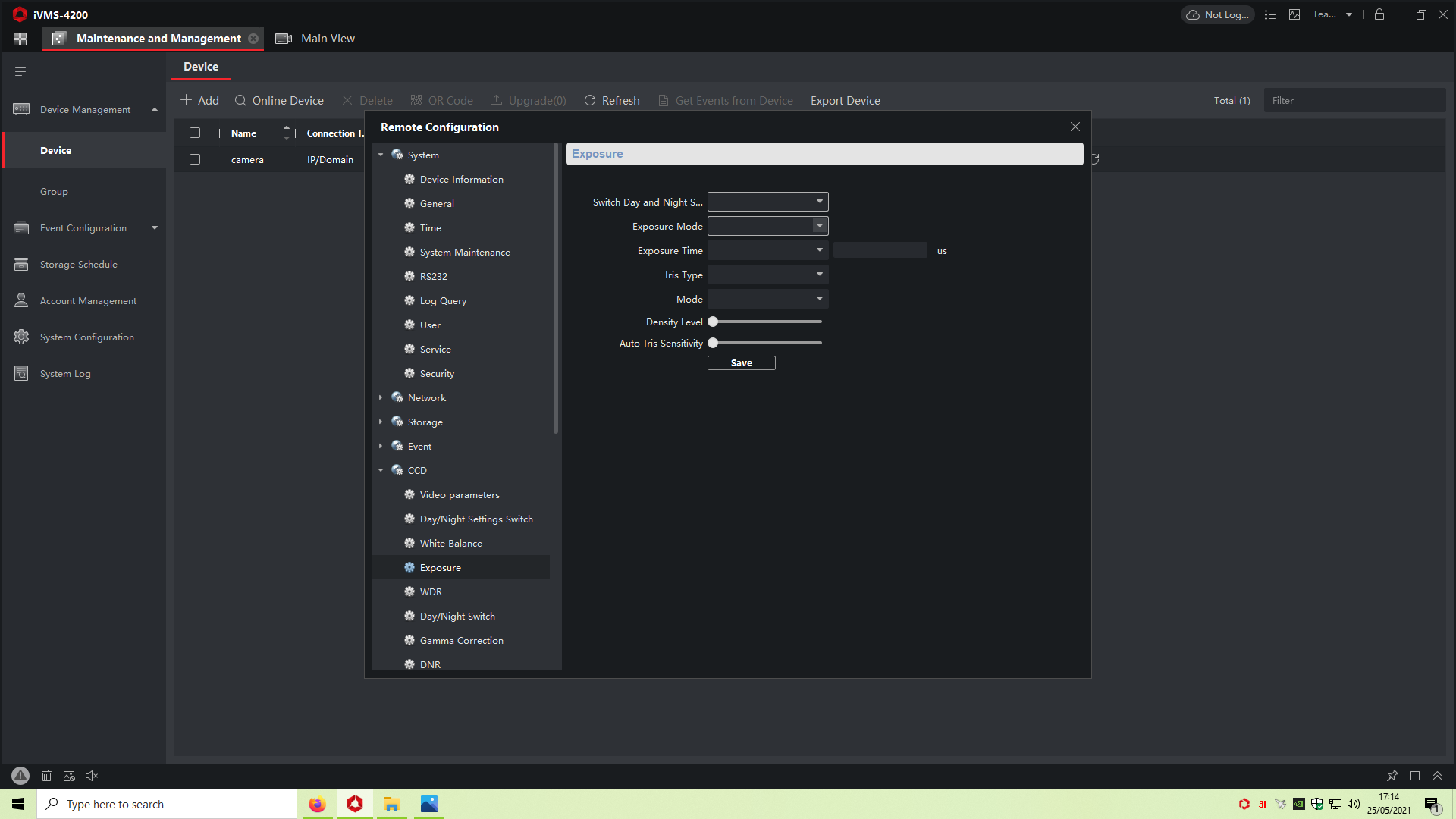The image size is (1456, 819).
Task: Open Firefox from the Windows taskbar
Action: tap(317, 804)
